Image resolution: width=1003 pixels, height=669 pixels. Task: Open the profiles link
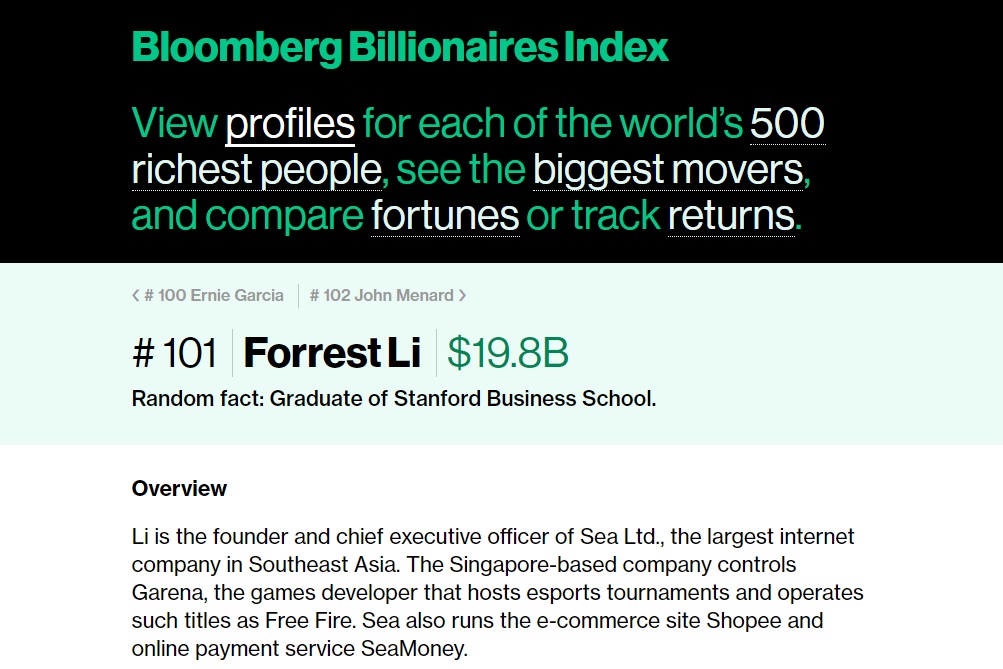tap(290, 122)
